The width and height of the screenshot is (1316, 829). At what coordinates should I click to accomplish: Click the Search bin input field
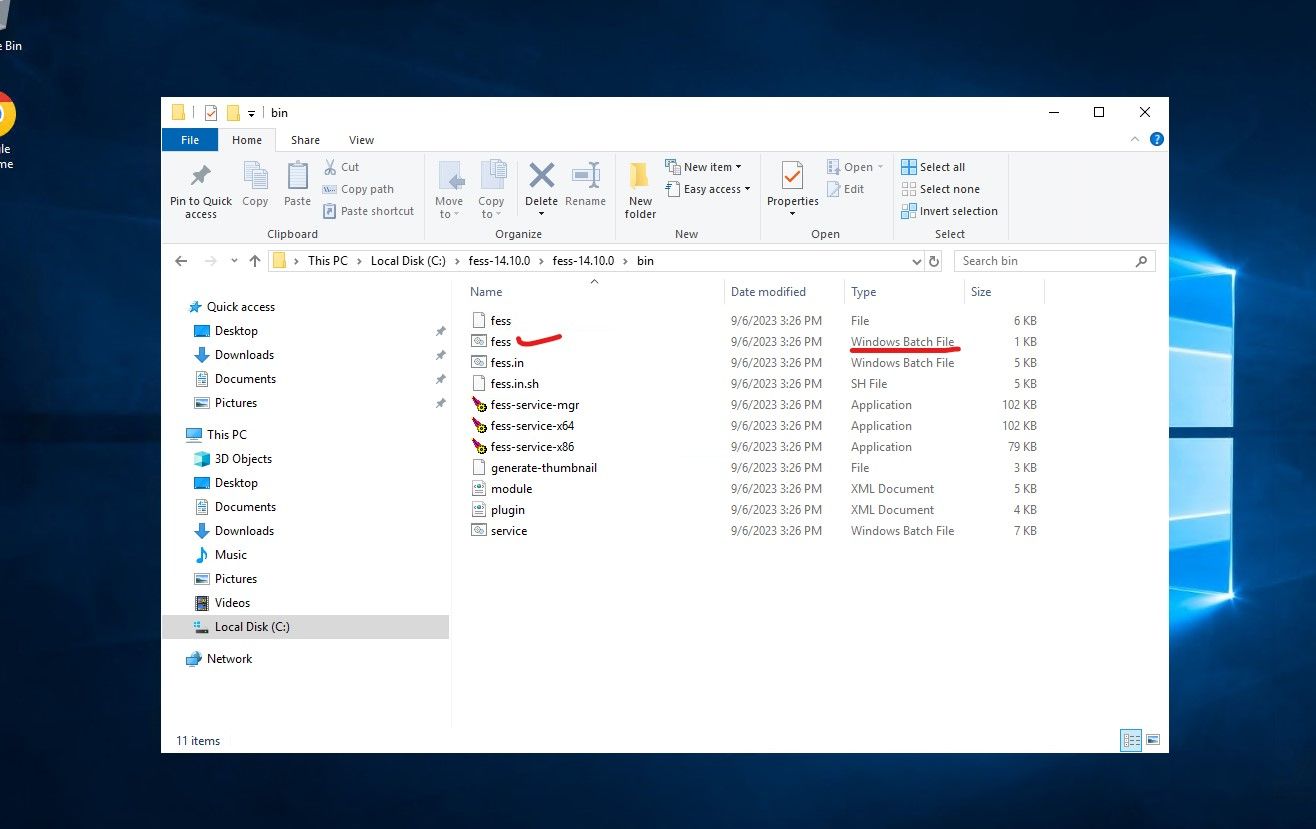(1045, 261)
